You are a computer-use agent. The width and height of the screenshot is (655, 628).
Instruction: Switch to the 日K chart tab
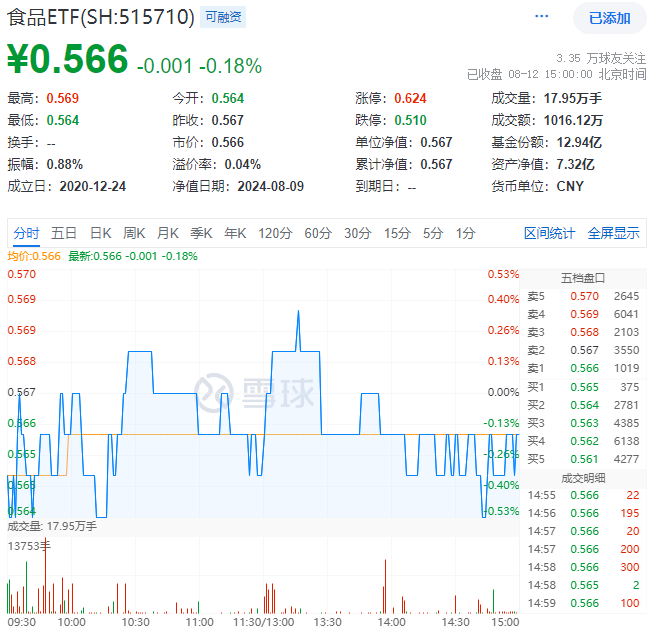(100, 233)
